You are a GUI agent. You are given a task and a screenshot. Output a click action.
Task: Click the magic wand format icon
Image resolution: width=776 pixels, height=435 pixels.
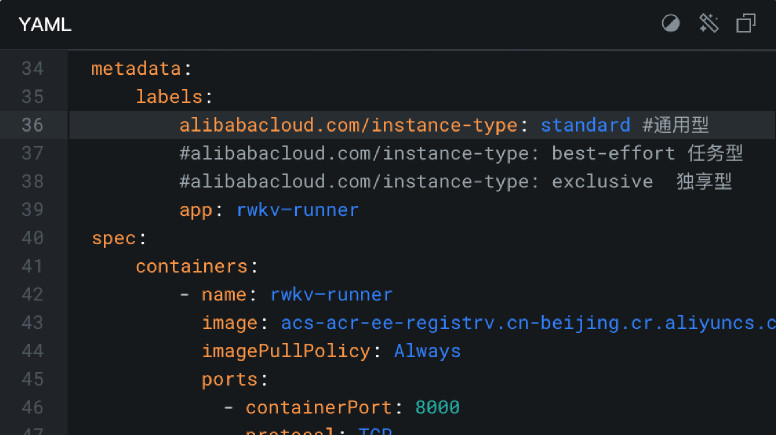point(709,23)
